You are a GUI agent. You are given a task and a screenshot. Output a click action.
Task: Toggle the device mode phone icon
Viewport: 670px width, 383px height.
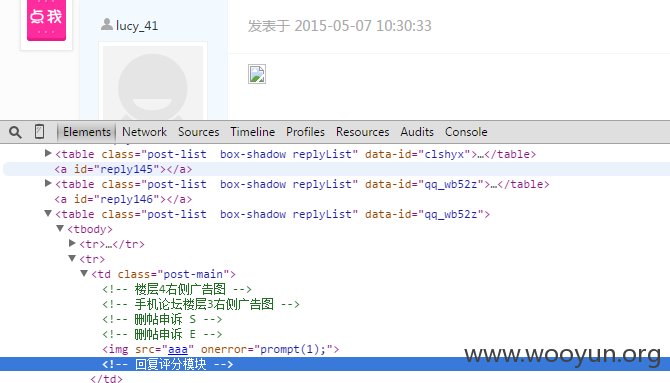39,132
